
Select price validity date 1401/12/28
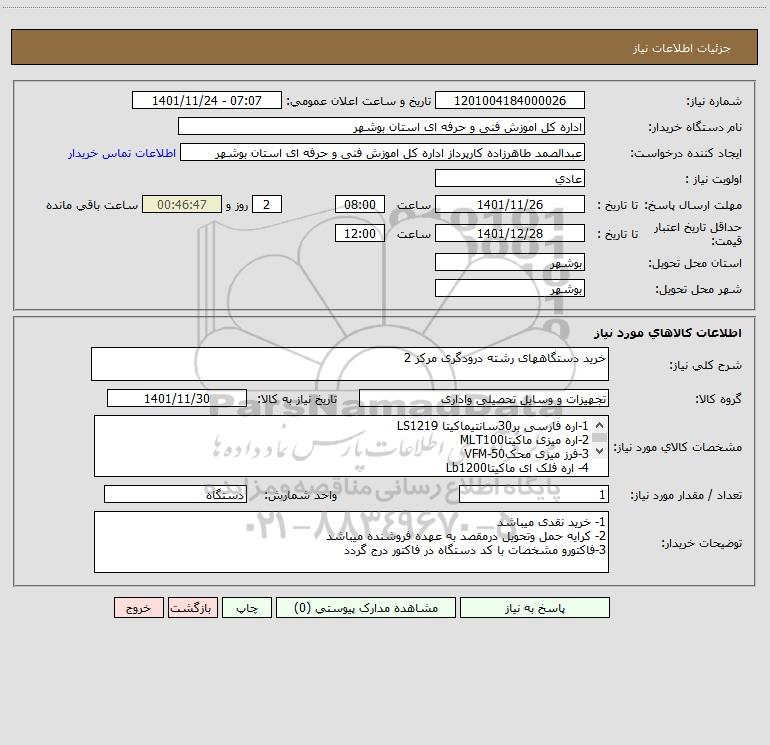[x=510, y=233]
